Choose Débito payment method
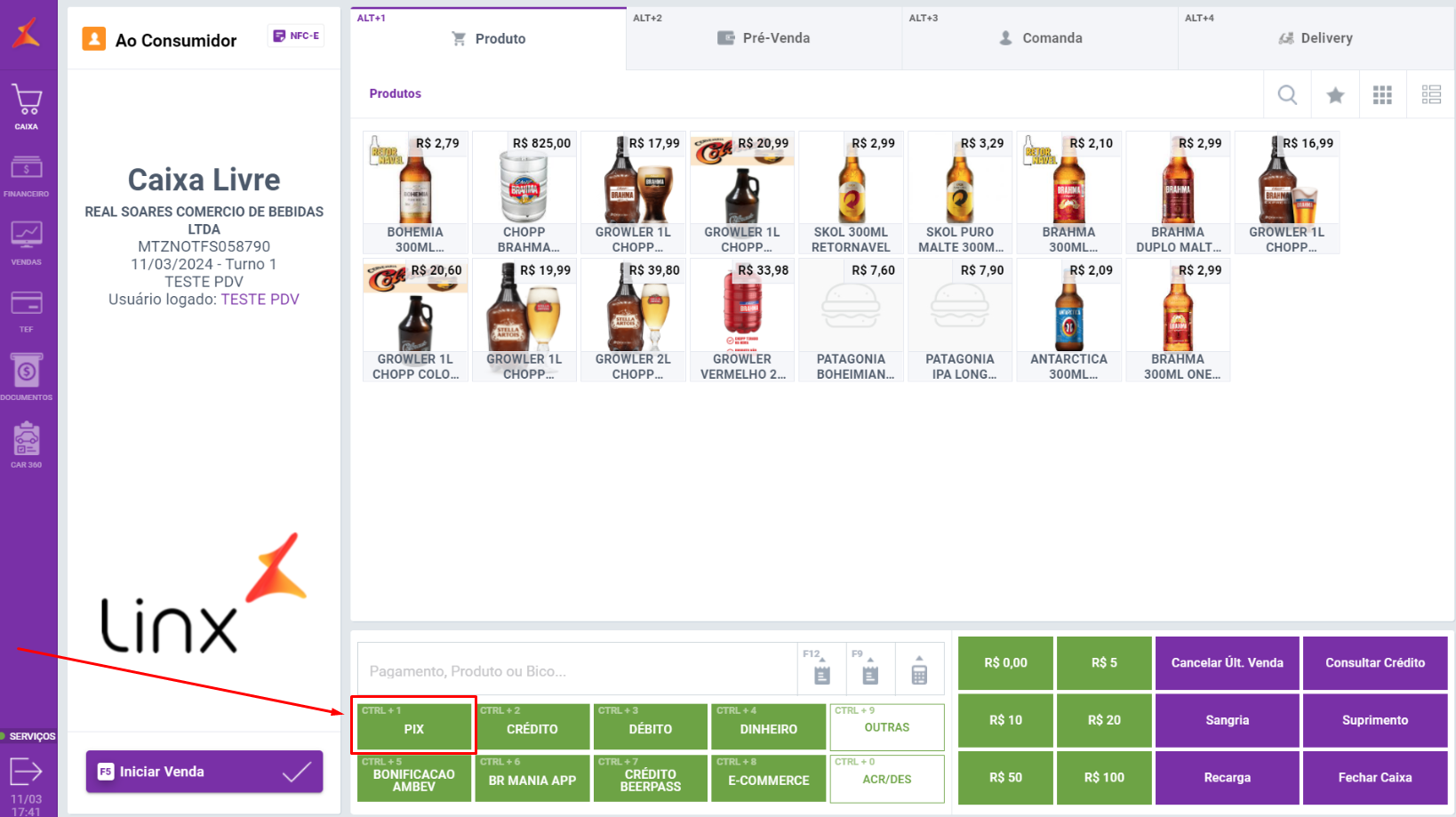Viewport: 1456px width, 817px height. tap(651, 726)
